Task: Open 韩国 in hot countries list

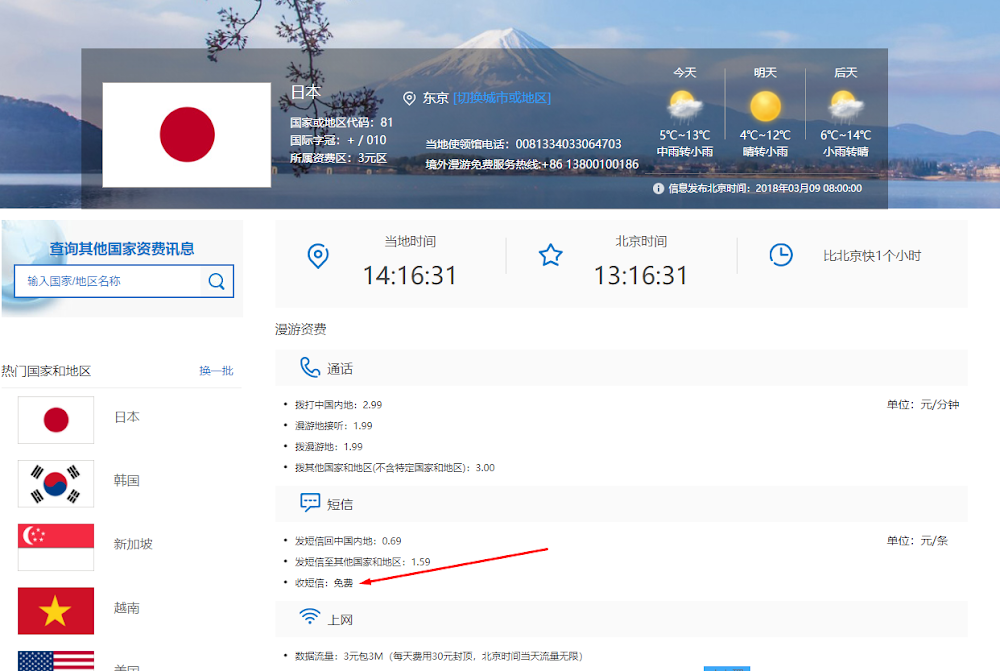Action: click(126, 480)
